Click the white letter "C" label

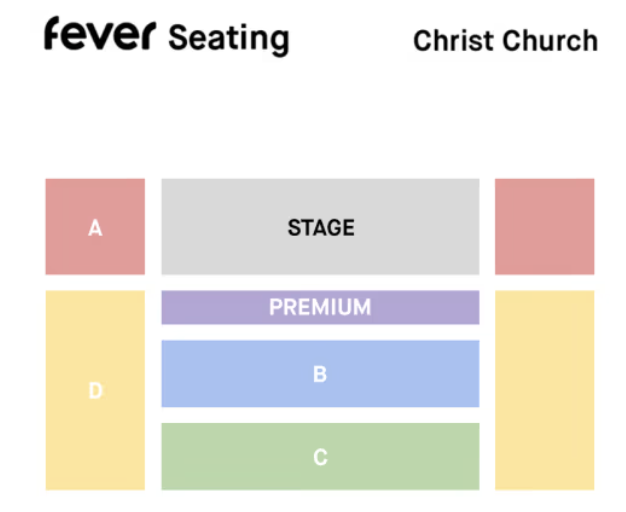click(x=320, y=457)
